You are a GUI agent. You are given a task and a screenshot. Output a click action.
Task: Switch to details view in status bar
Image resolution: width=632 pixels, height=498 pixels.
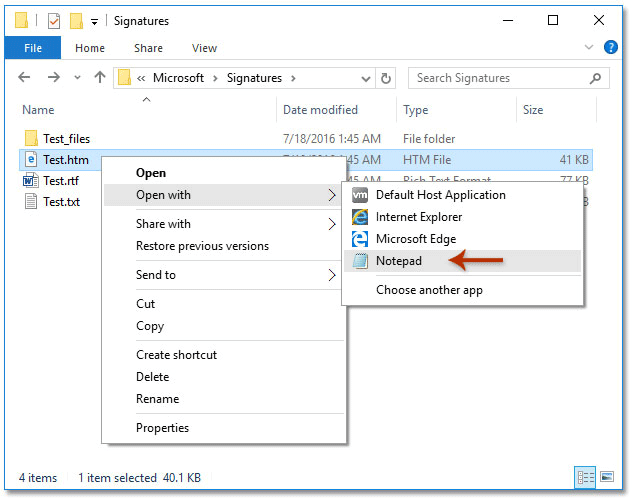(583, 478)
